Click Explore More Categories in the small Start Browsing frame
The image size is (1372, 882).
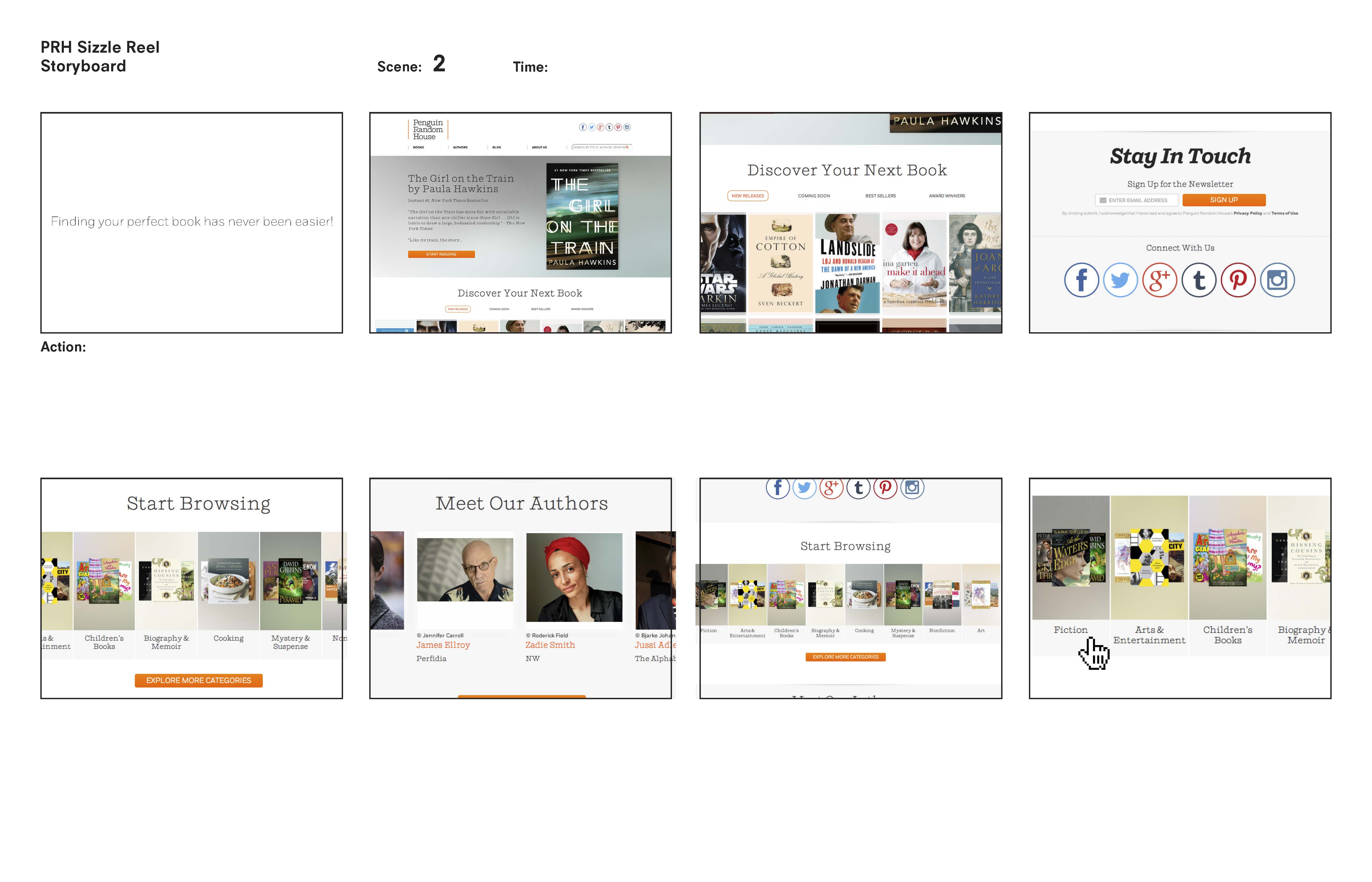pyautogui.click(x=845, y=657)
